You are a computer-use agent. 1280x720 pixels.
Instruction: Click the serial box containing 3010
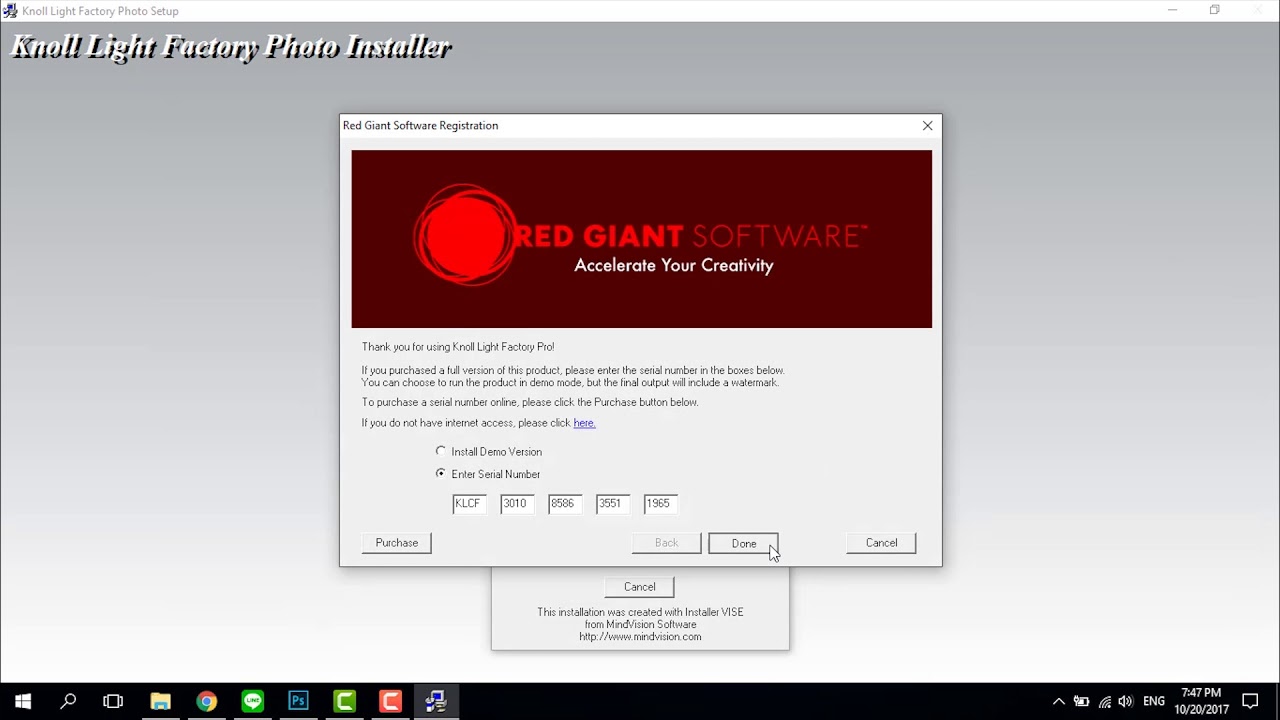tap(517, 504)
